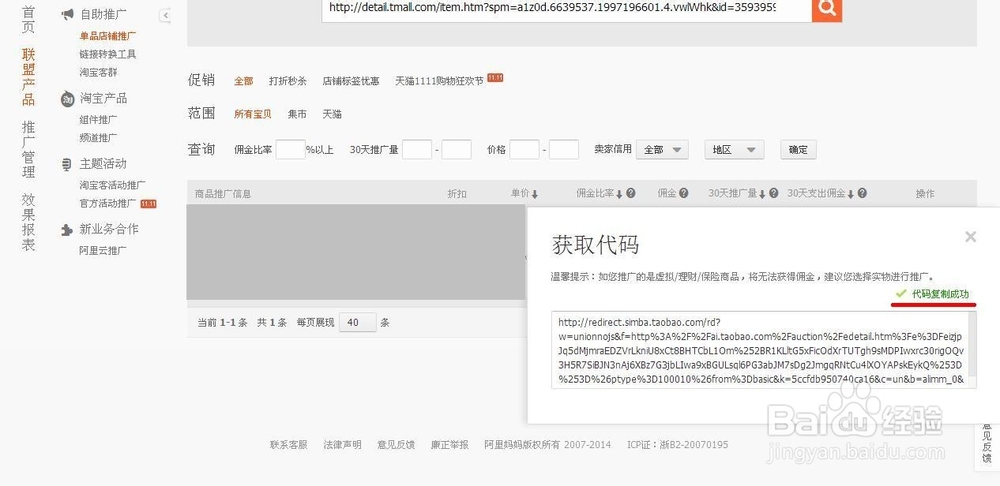Open 阿里云推广 in sidebar

[x=103, y=251]
